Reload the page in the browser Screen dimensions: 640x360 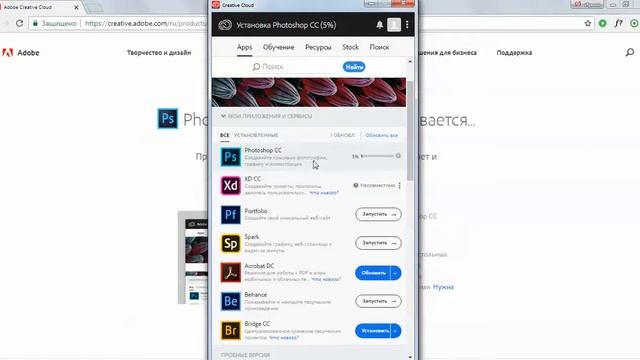19,23
